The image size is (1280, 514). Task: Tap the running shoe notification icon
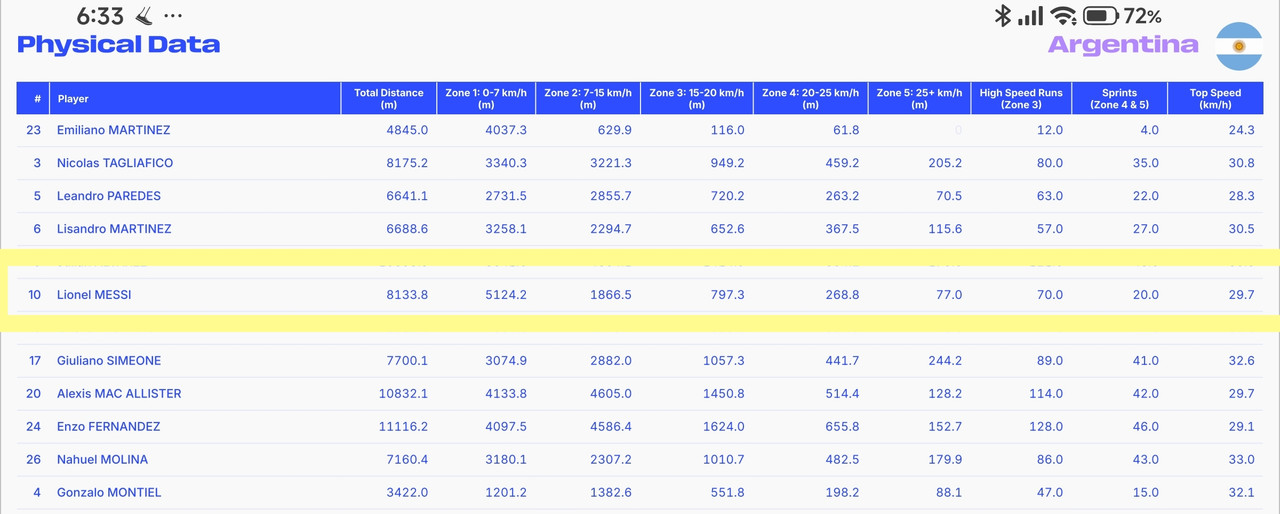point(143,16)
